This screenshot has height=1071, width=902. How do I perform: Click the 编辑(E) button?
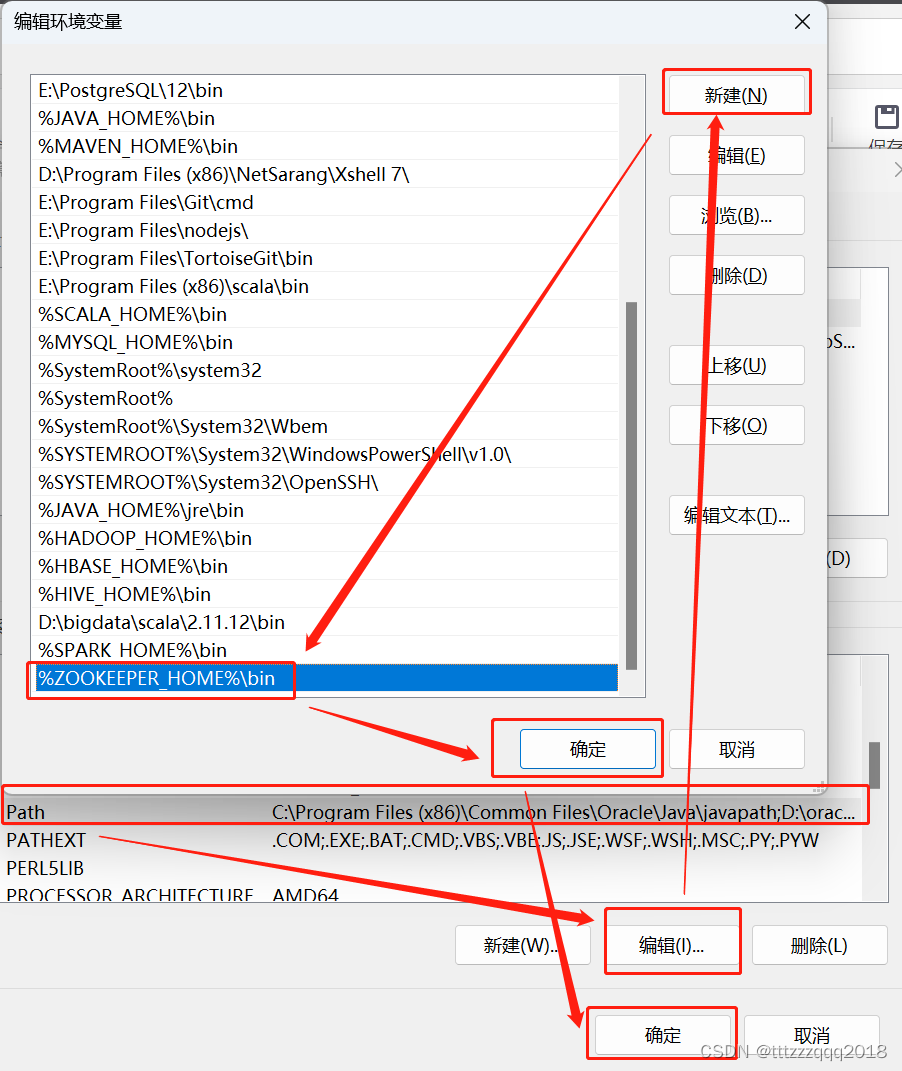(x=736, y=155)
